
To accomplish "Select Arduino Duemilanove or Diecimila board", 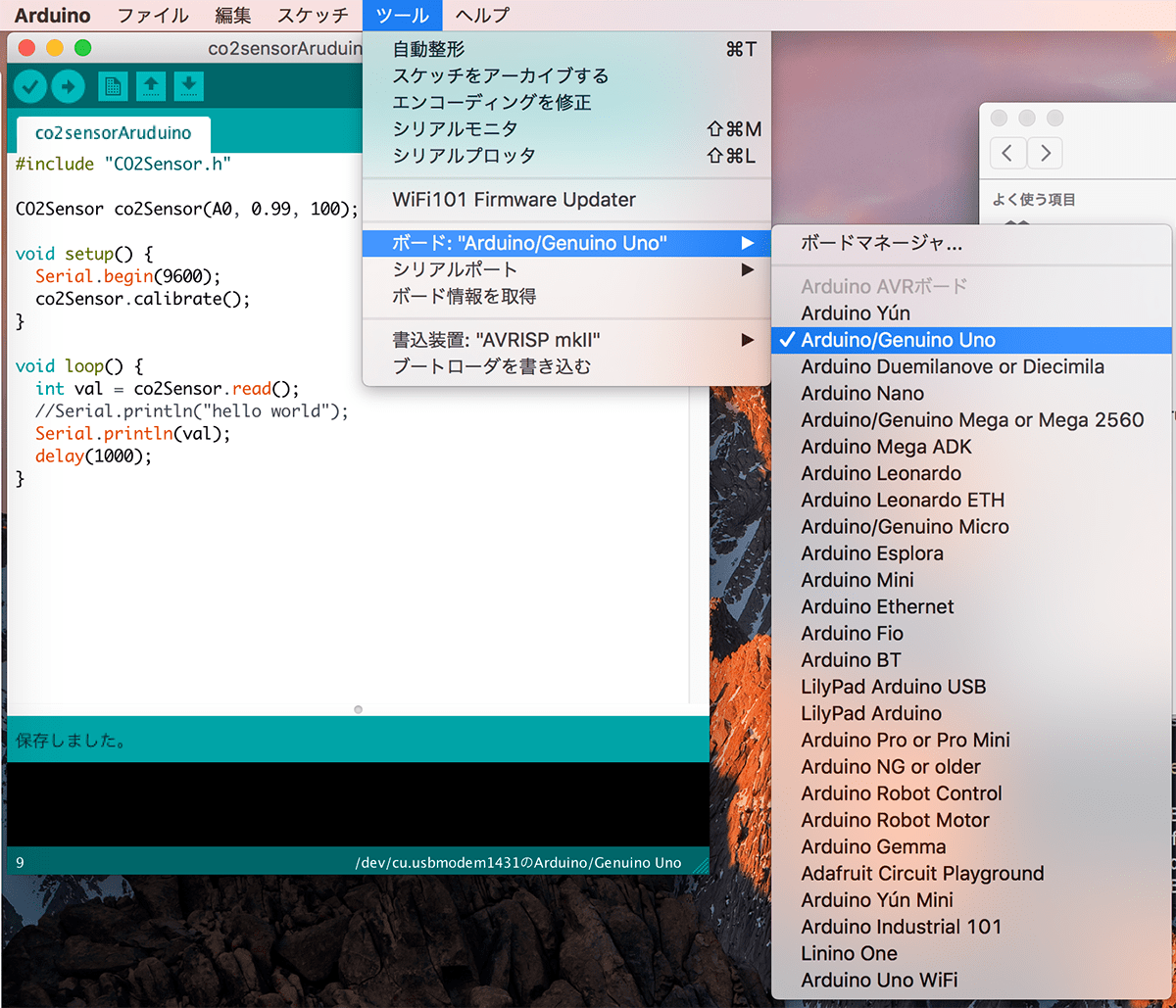I will (x=972, y=366).
